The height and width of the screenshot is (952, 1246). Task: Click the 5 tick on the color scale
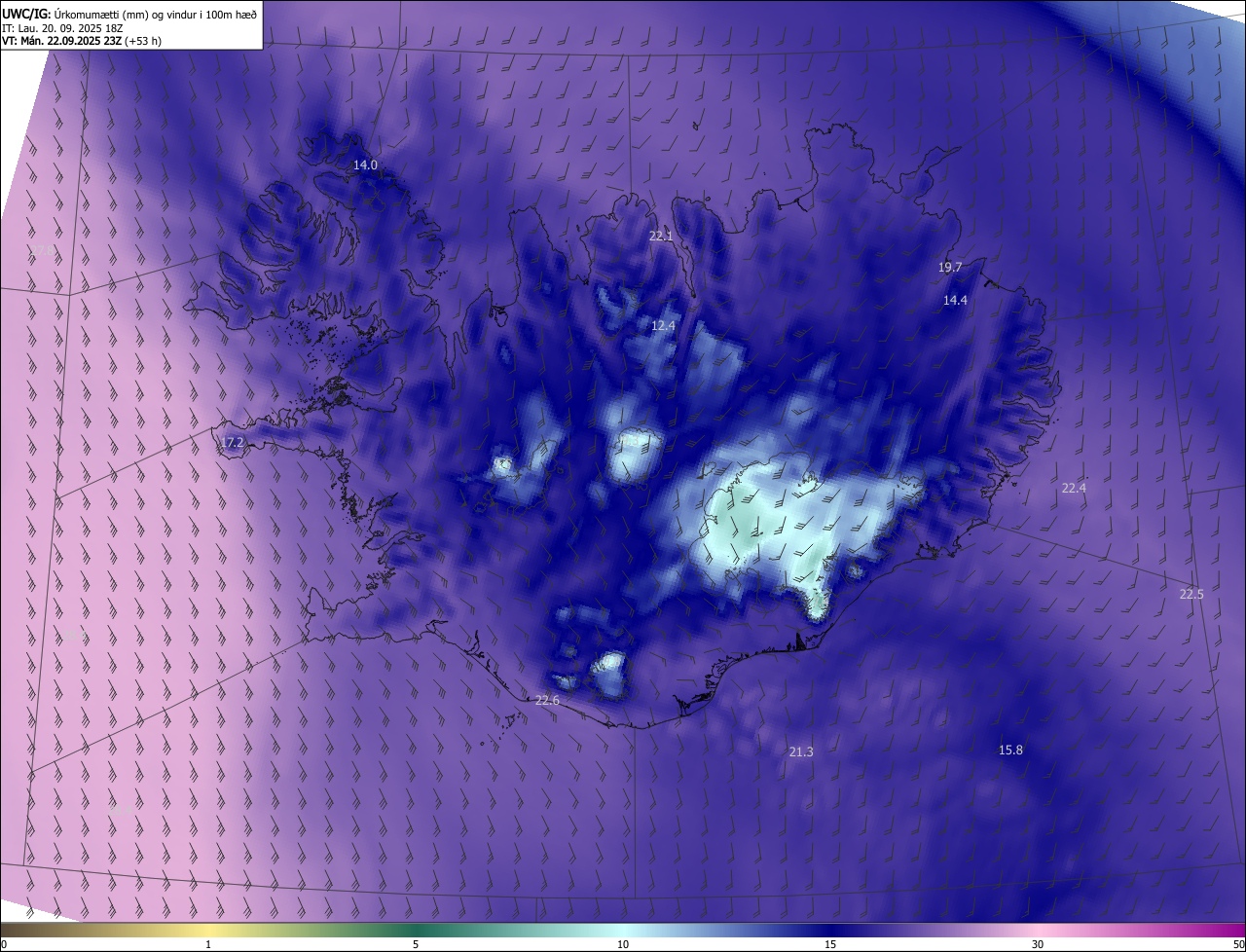(416, 945)
